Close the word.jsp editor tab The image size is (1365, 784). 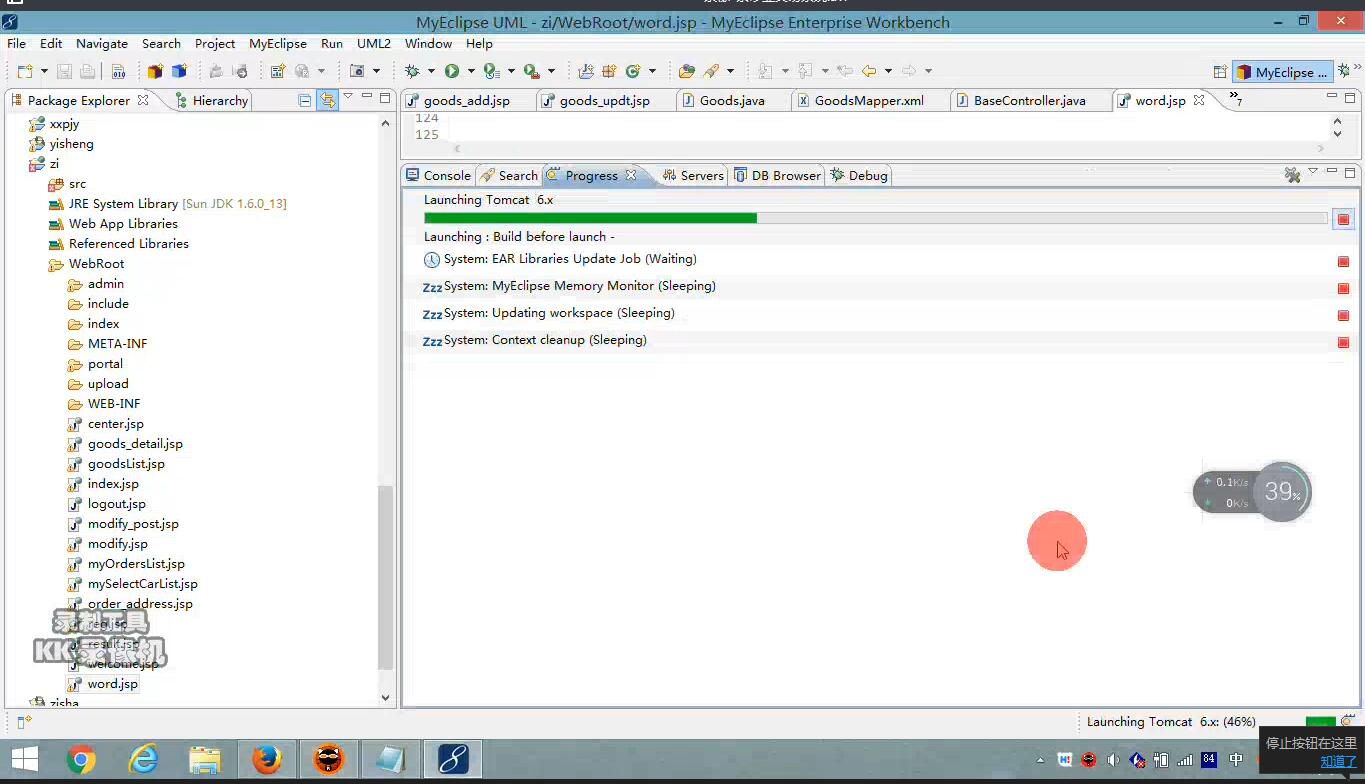point(1198,100)
